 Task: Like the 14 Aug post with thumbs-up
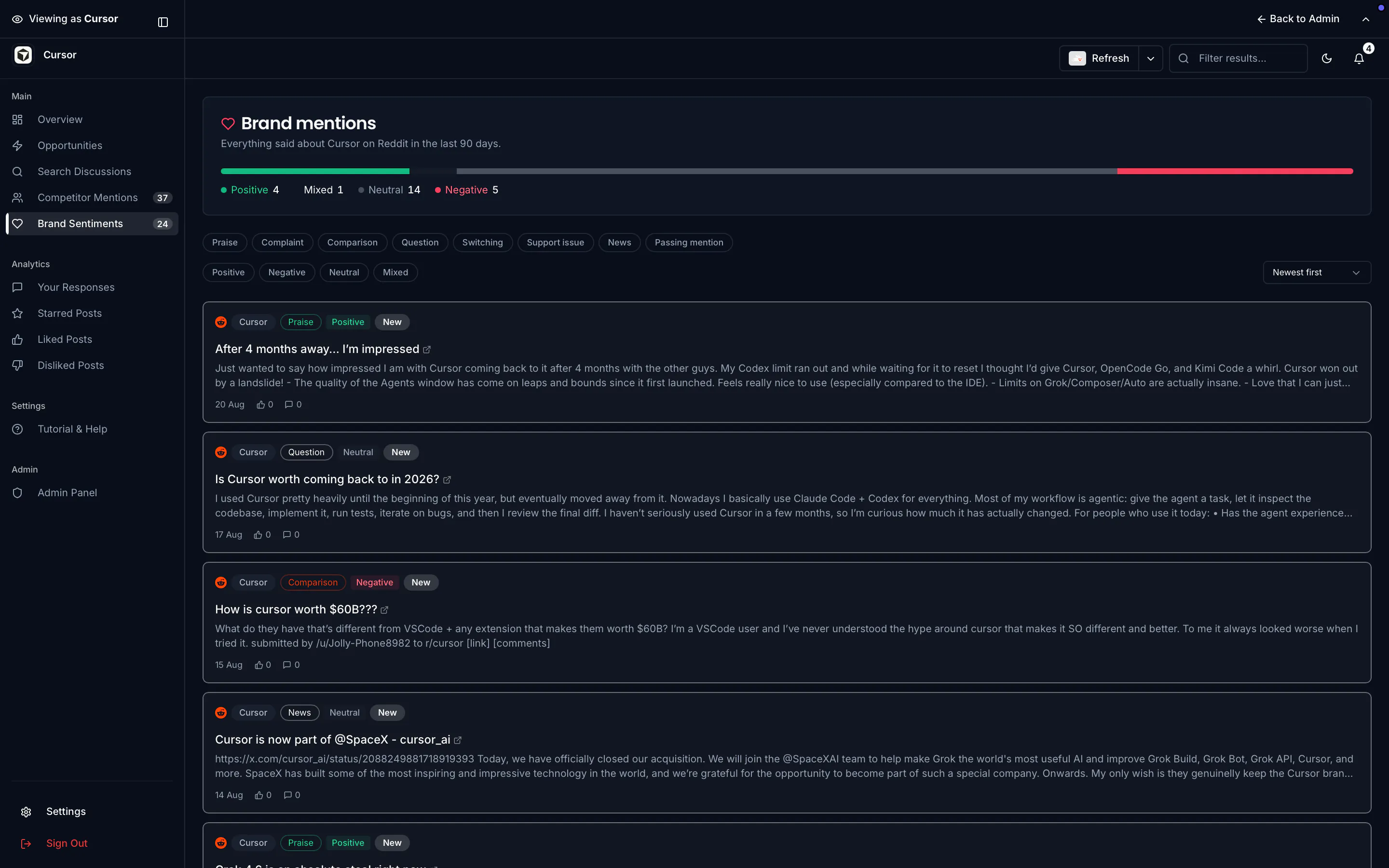click(x=259, y=795)
